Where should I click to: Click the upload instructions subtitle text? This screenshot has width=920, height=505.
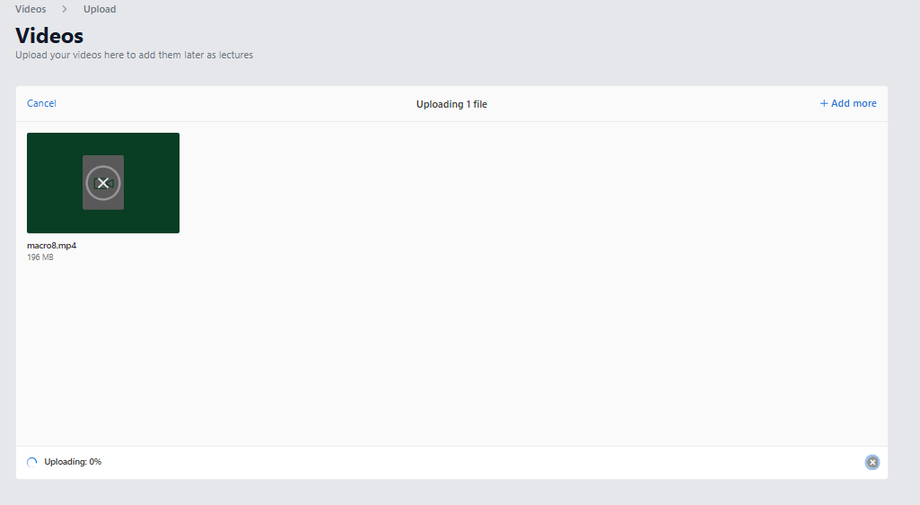[x=134, y=55]
